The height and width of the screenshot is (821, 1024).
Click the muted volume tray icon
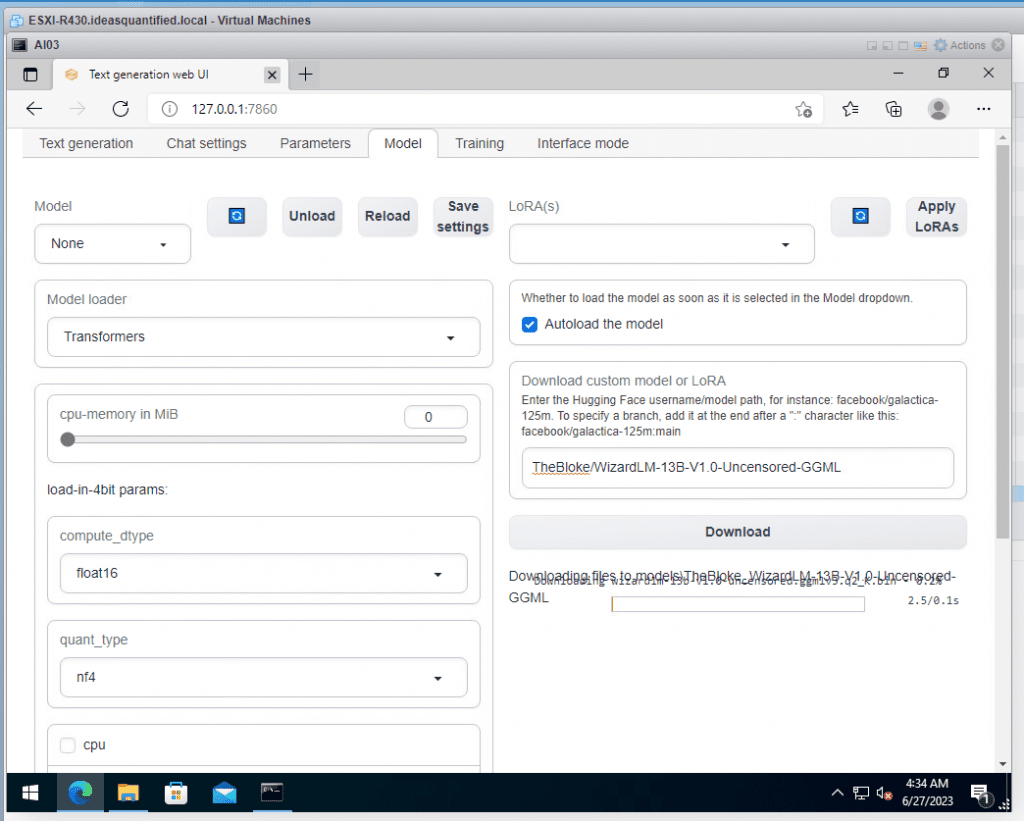click(x=884, y=793)
